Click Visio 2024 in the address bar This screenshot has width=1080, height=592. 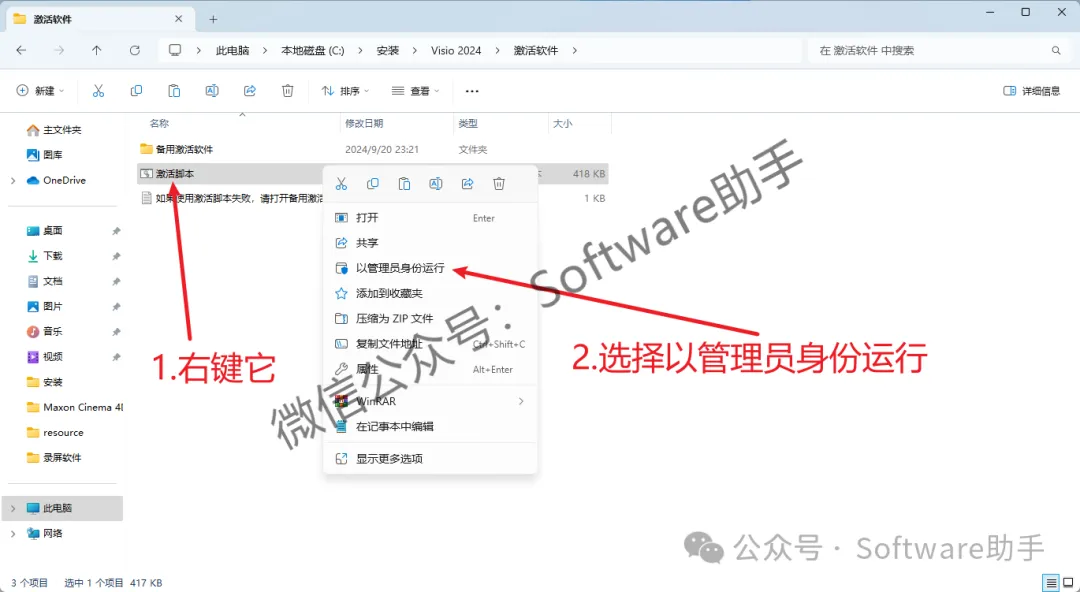(456, 50)
